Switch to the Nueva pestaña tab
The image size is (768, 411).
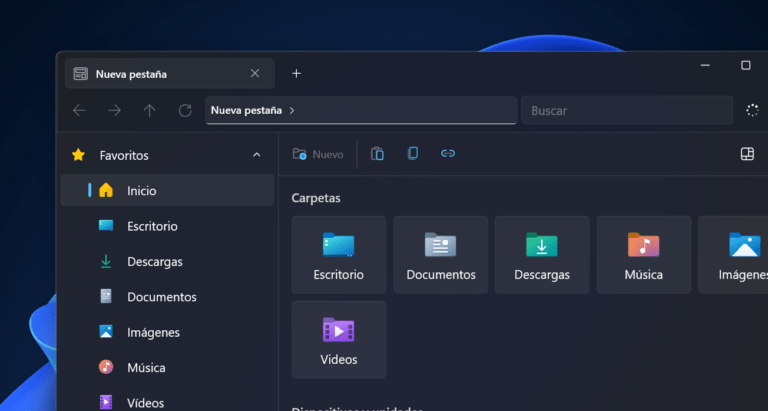click(169, 73)
